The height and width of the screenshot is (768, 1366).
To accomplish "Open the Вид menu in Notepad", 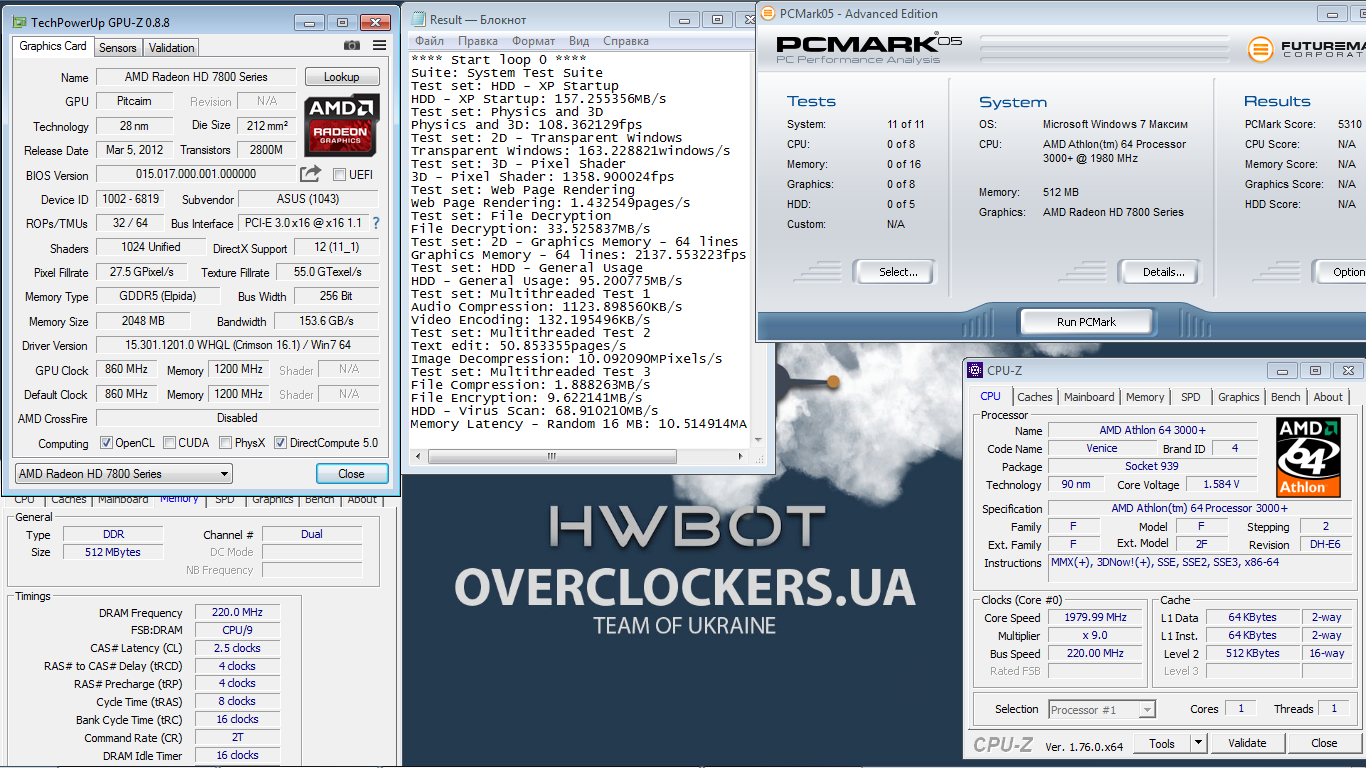I will click(x=579, y=41).
